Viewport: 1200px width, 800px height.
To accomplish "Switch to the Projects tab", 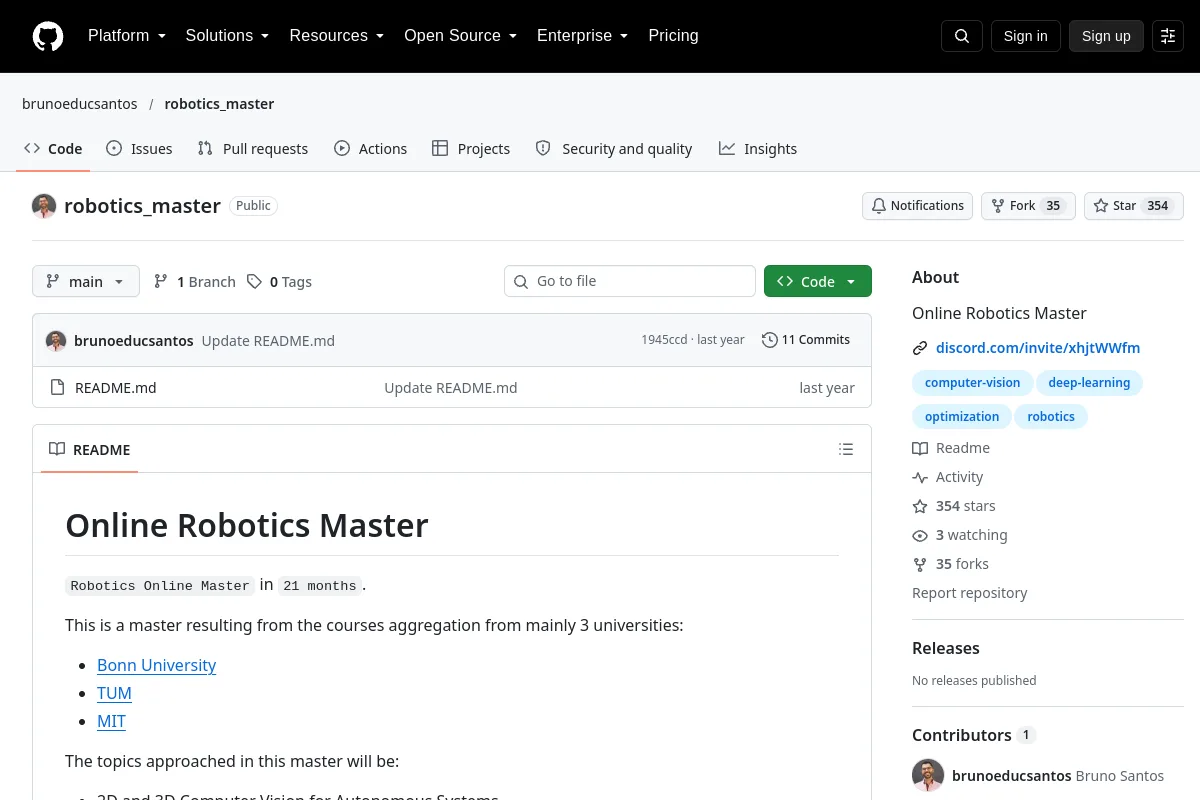I will [471, 149].
